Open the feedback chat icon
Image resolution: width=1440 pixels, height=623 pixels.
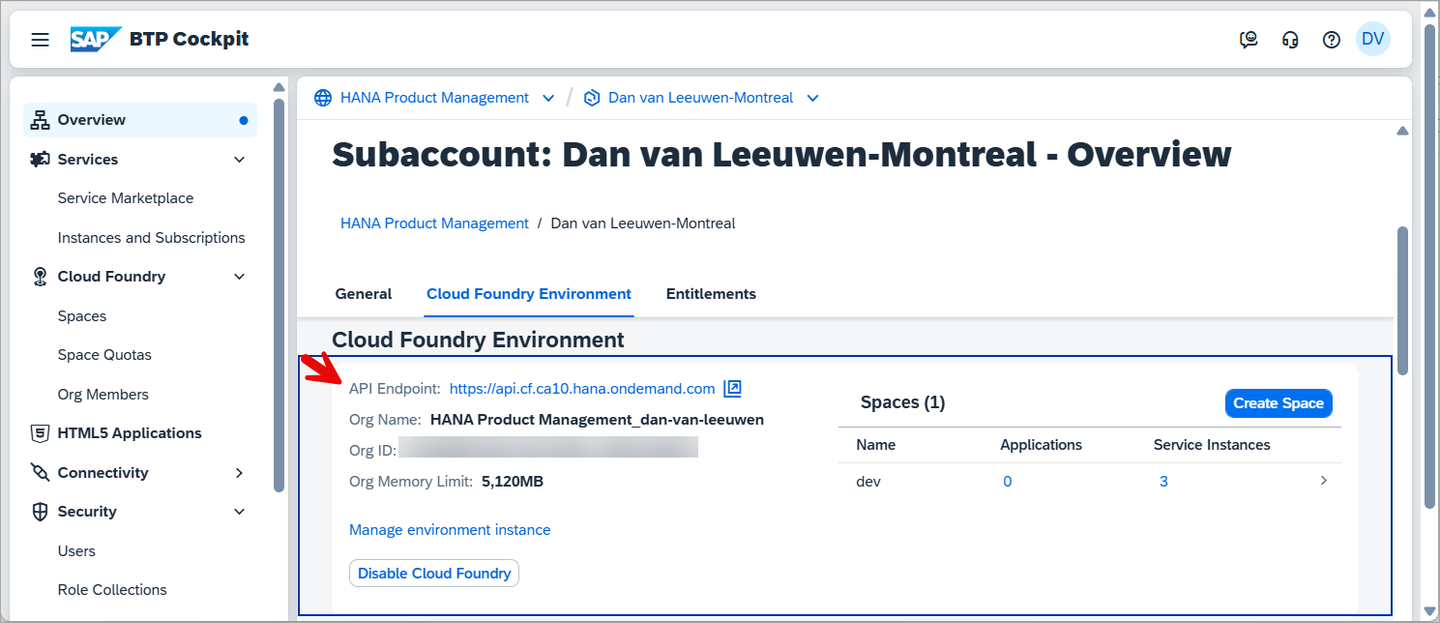tap(1248, 40)
